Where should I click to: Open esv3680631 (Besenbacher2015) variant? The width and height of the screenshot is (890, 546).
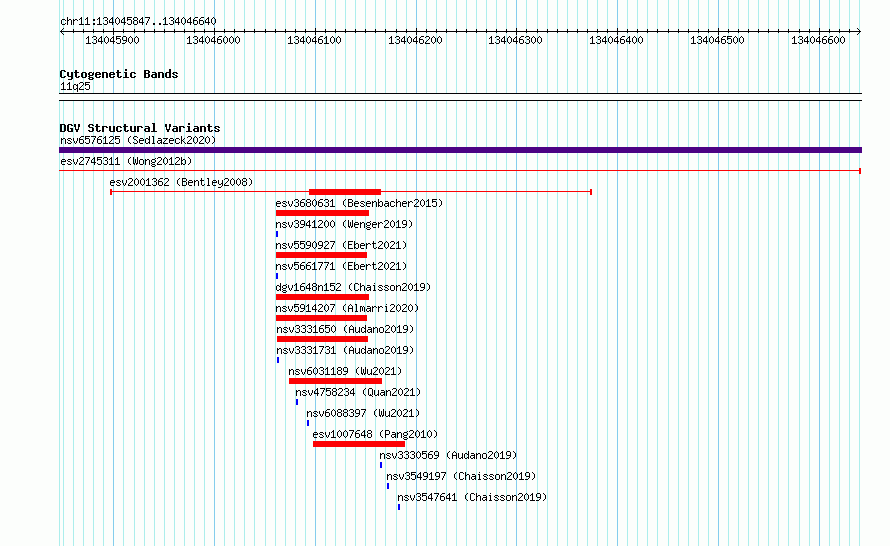359,203
